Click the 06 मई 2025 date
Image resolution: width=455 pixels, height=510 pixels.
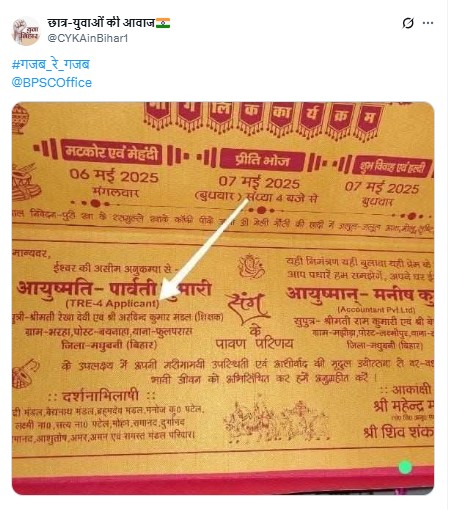(114, 175)
